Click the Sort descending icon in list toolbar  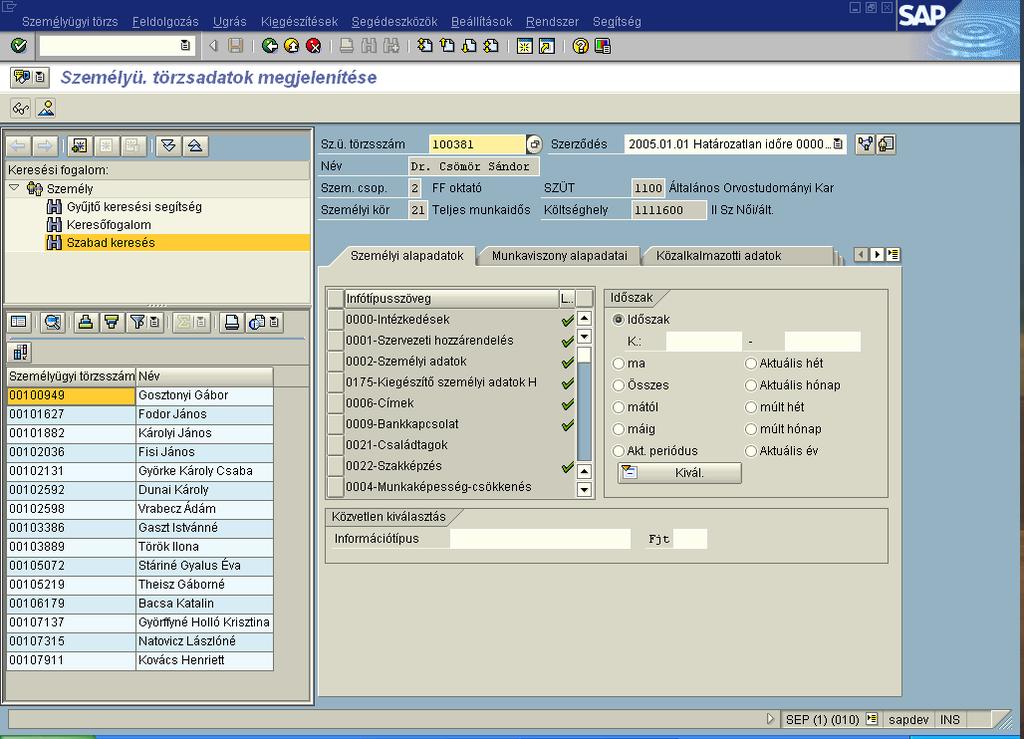112,322
